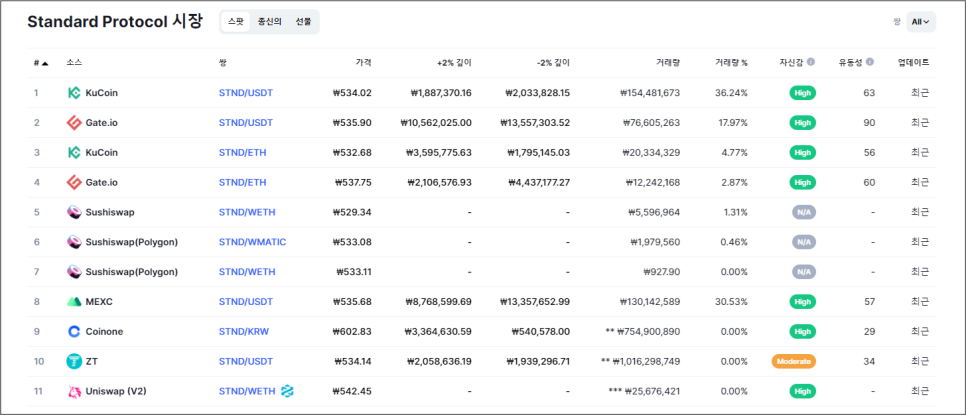This screenshot has width=966, height=415.
Task: Click price ₩602.83 in Coinone row
Action: [x=352, y=331]
